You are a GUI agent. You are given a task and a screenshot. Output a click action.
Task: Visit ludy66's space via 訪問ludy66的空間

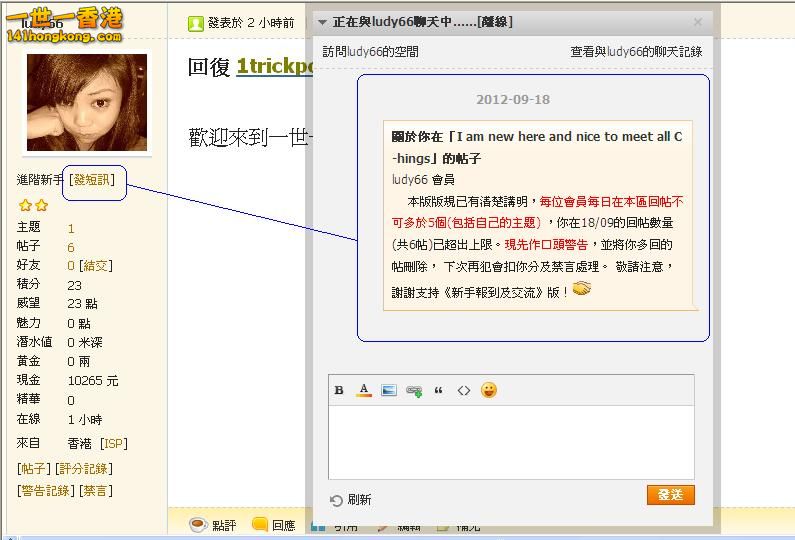pos(371,52)
